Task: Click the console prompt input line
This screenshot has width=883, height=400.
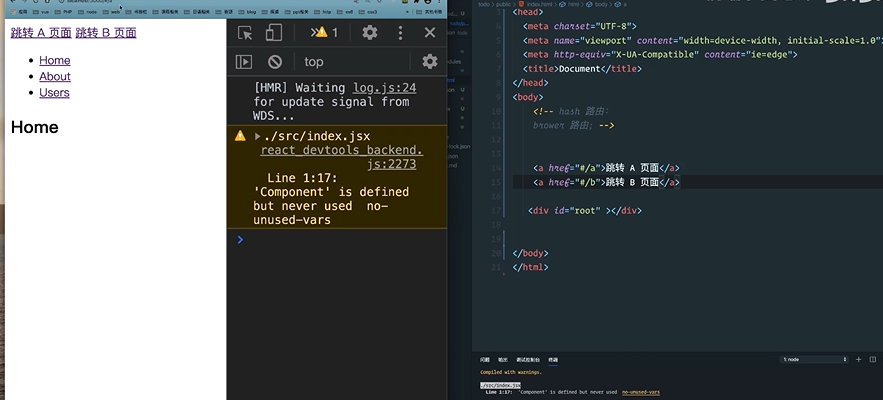Action: [338, 240]
